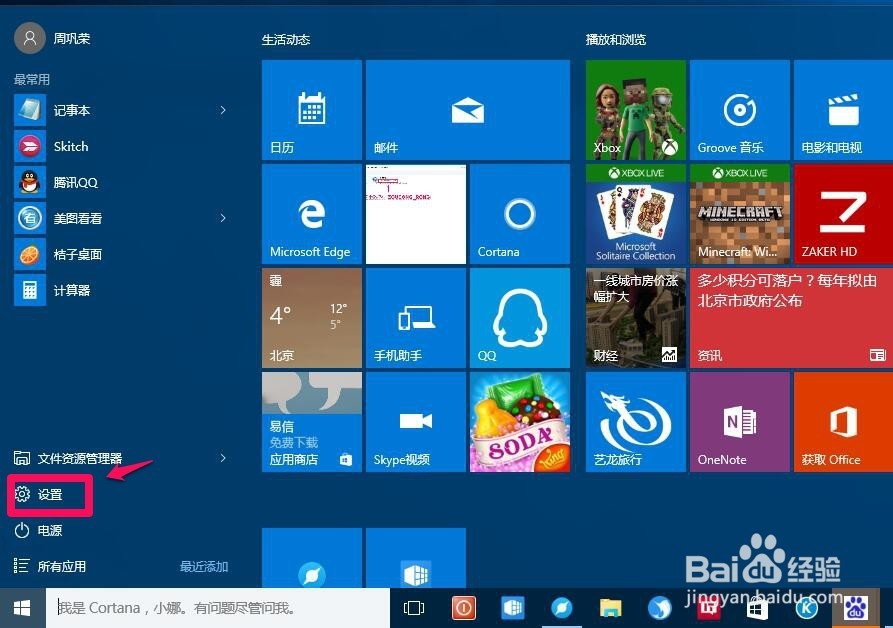Open the Get Office (获取 Office) tile

click(x=843, y=422)
